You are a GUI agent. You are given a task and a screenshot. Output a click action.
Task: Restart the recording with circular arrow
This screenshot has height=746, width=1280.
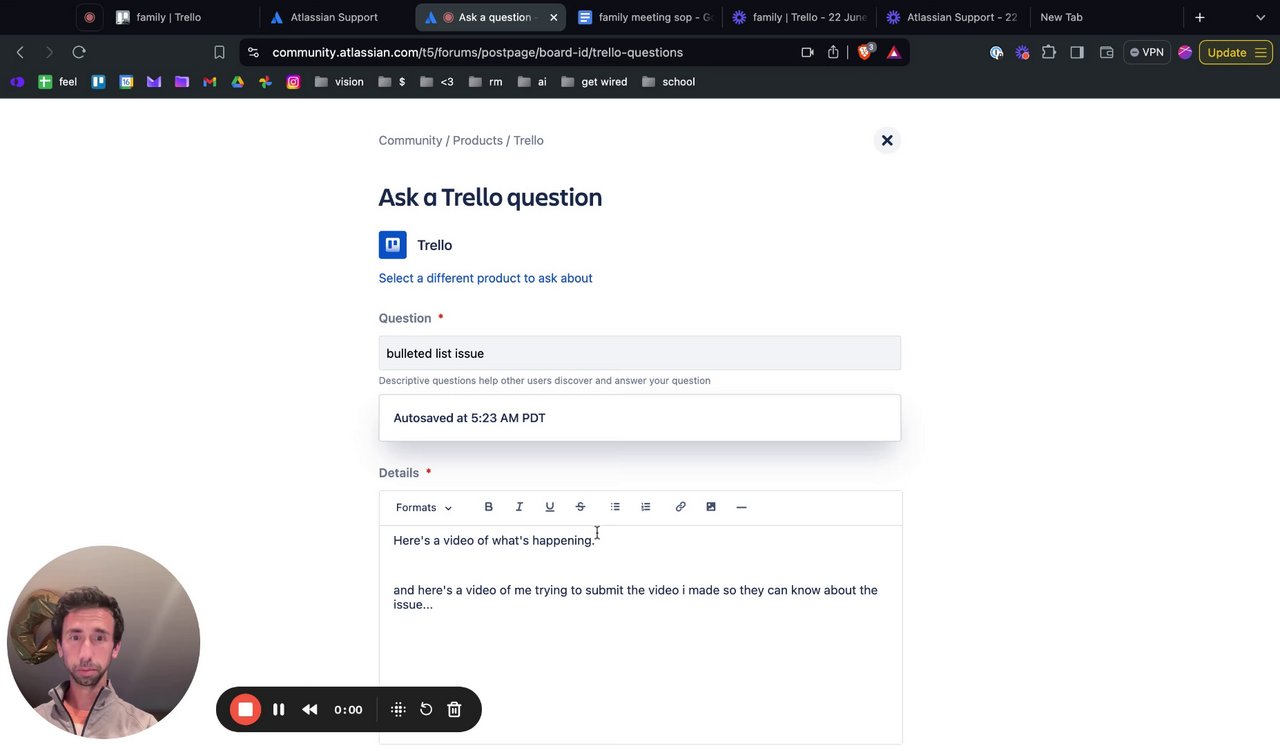click(x=426, y=710)
